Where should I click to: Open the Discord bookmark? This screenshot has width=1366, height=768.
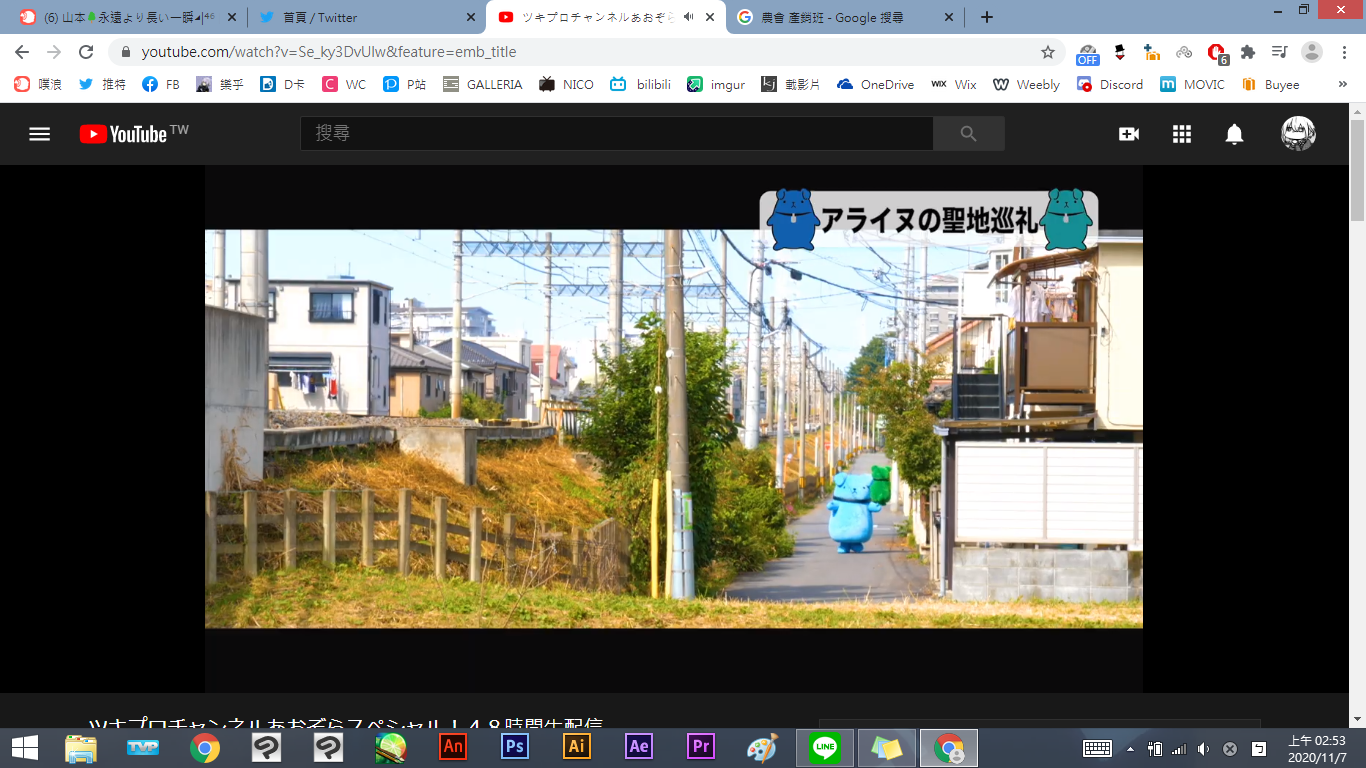(x=1110, y=85)
